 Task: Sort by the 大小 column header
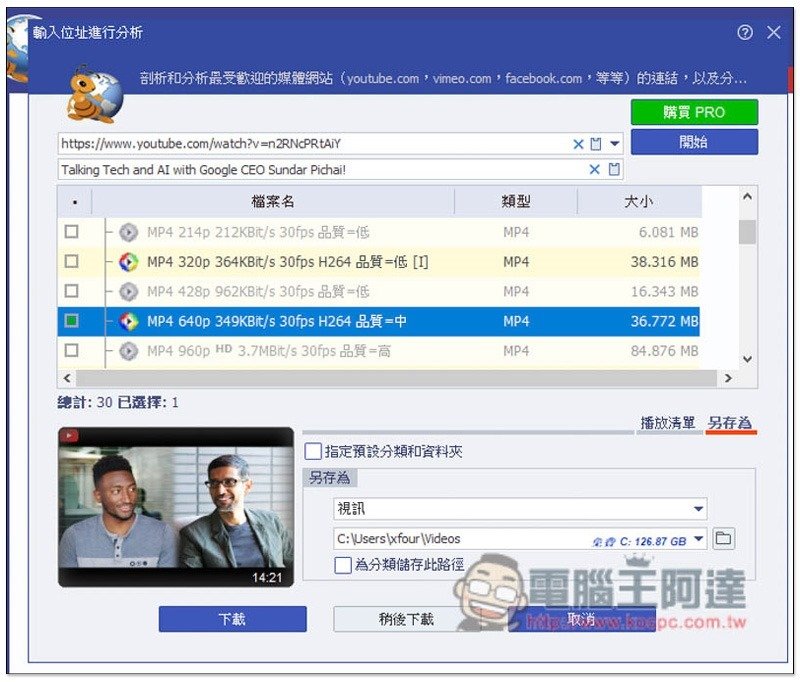point(639,201)
